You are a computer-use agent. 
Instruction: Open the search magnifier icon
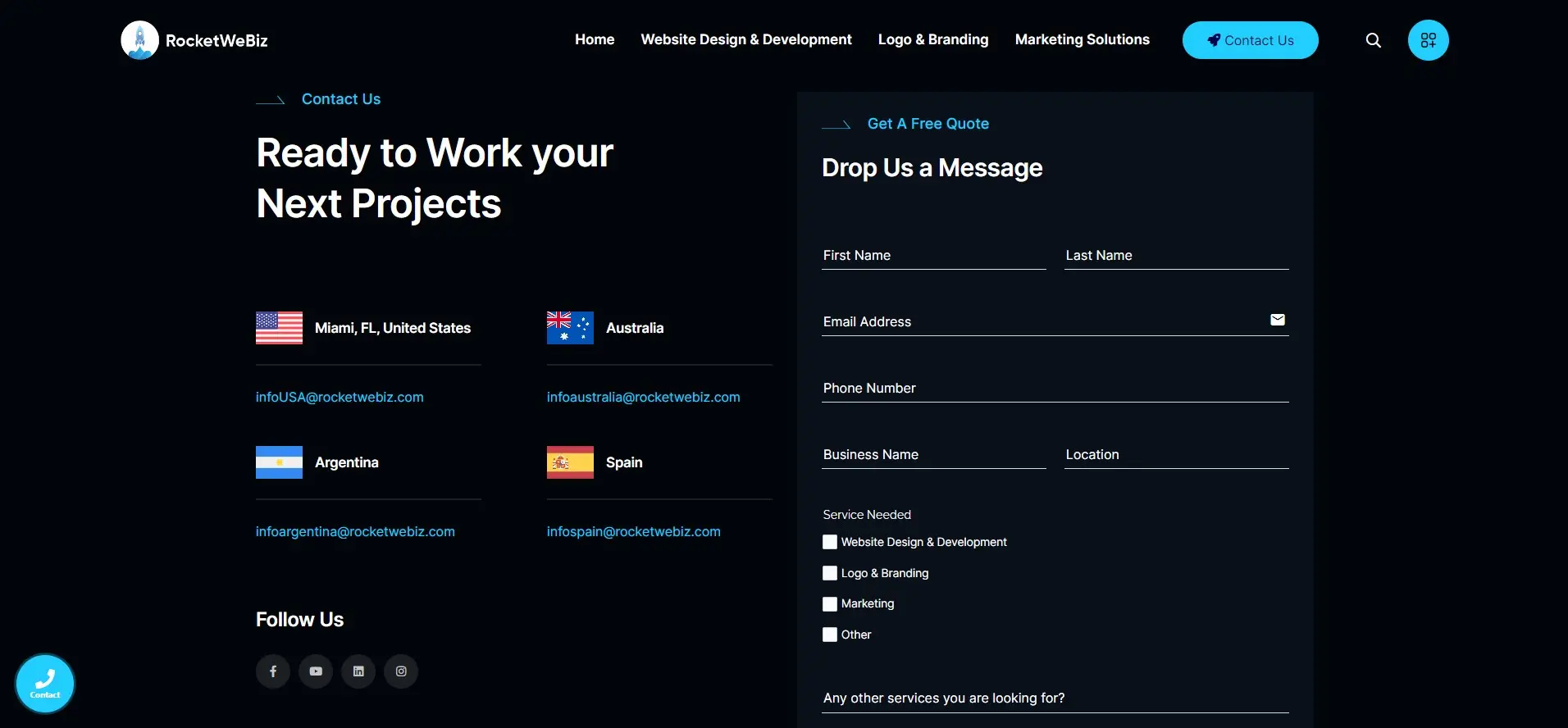click(1373, 40)
